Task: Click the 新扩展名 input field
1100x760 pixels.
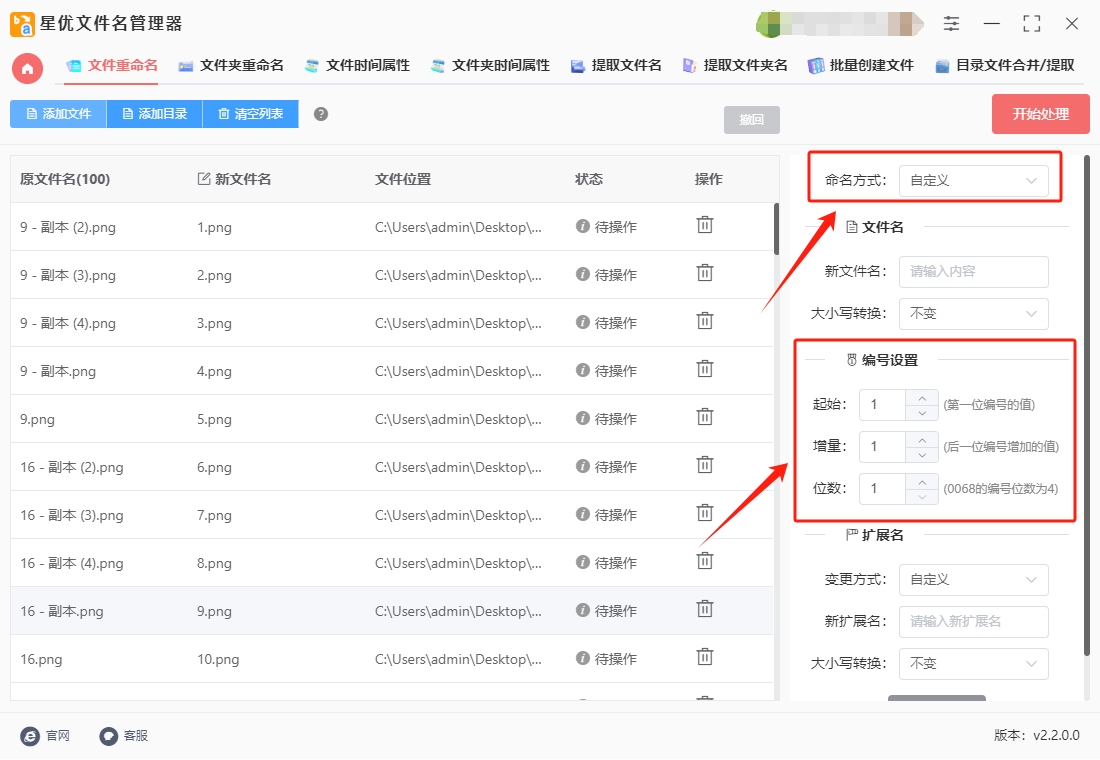Action: pos(973,622)
